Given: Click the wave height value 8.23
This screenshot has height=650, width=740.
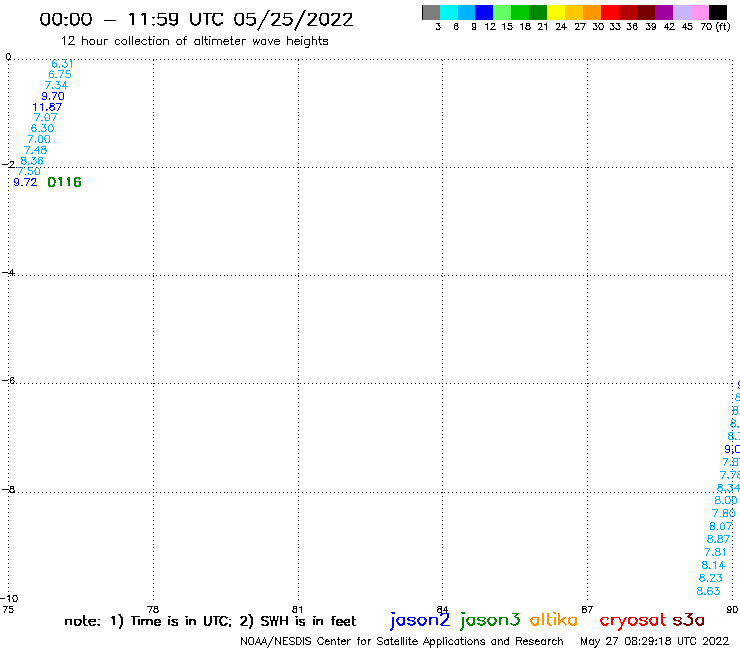Looking at the screenshot, I should (x=711, y=578).
